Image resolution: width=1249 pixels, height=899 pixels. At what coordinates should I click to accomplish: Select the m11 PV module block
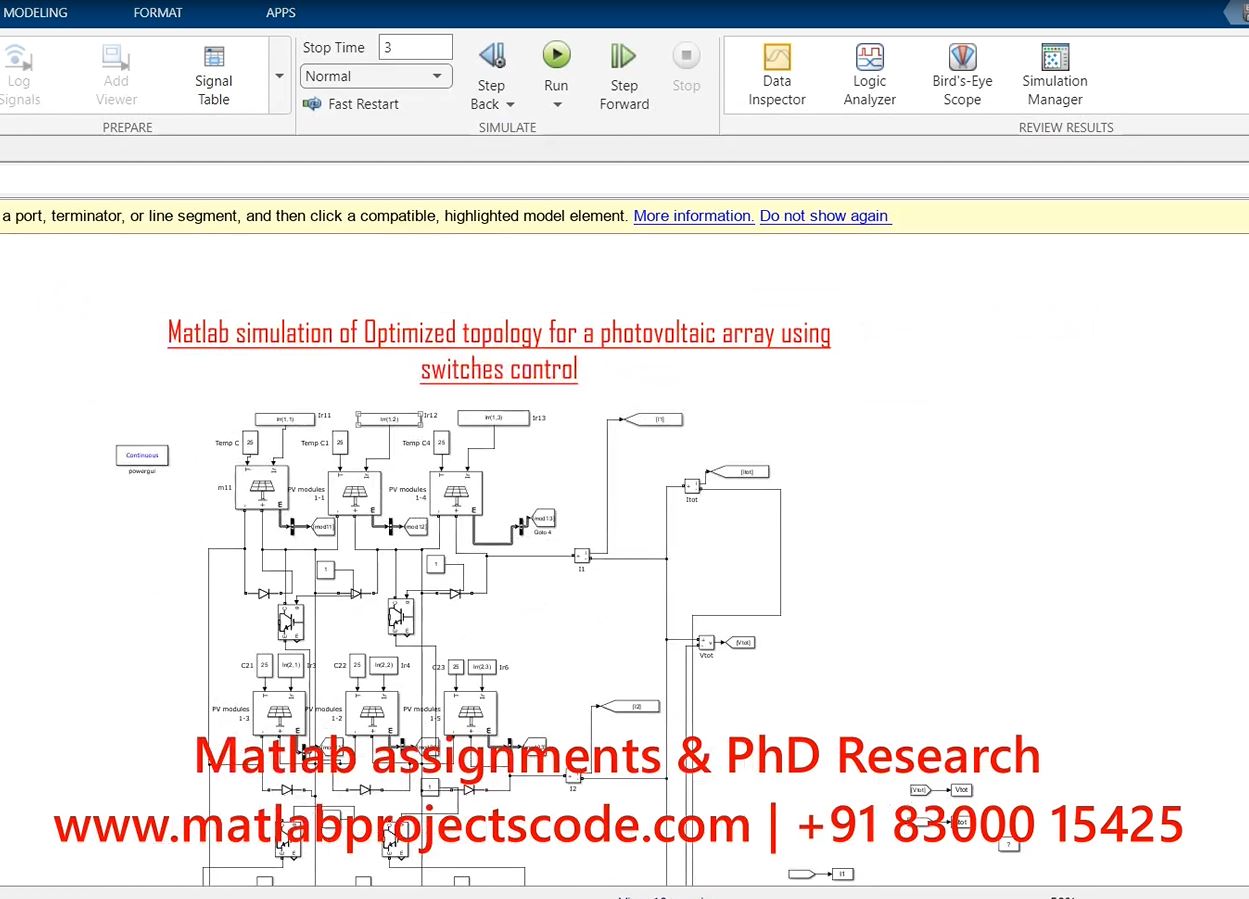[261, 488]
